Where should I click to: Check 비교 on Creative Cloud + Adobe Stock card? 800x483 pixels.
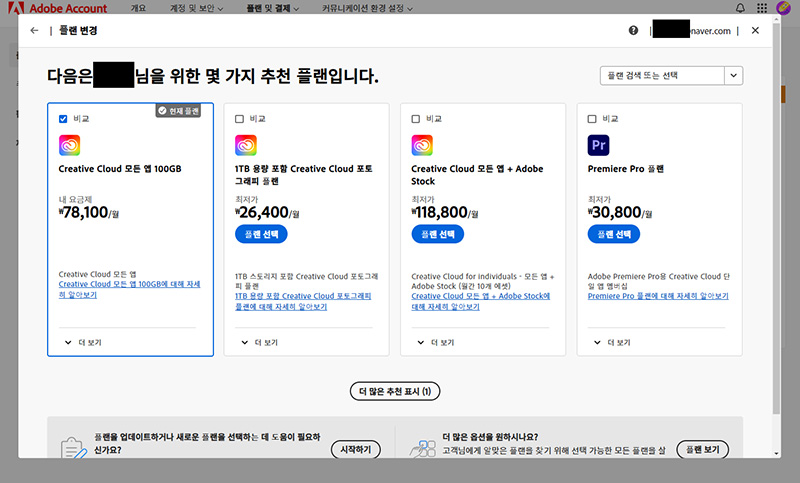pos(416,119)
